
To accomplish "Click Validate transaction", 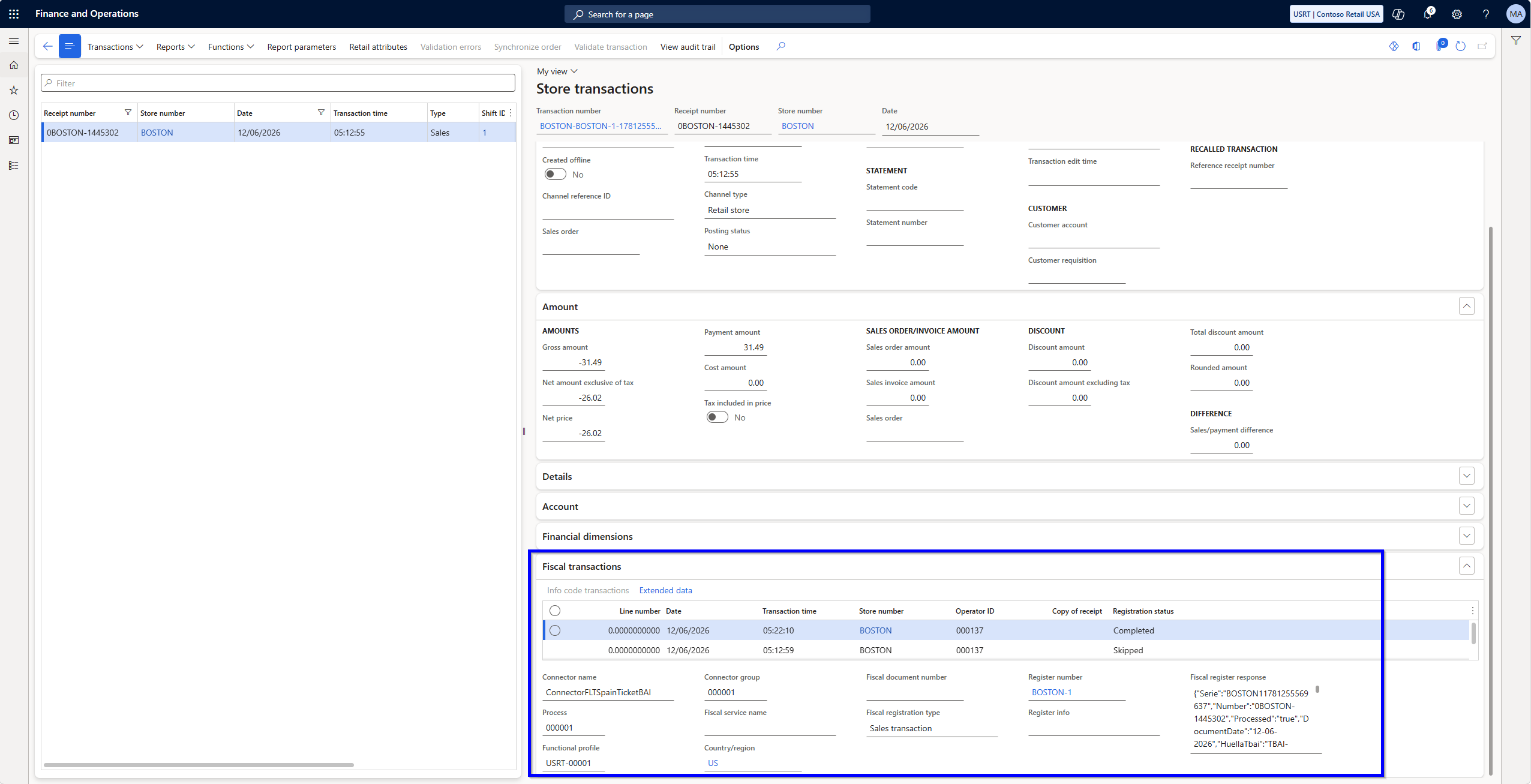I will (x=610, y=47).
